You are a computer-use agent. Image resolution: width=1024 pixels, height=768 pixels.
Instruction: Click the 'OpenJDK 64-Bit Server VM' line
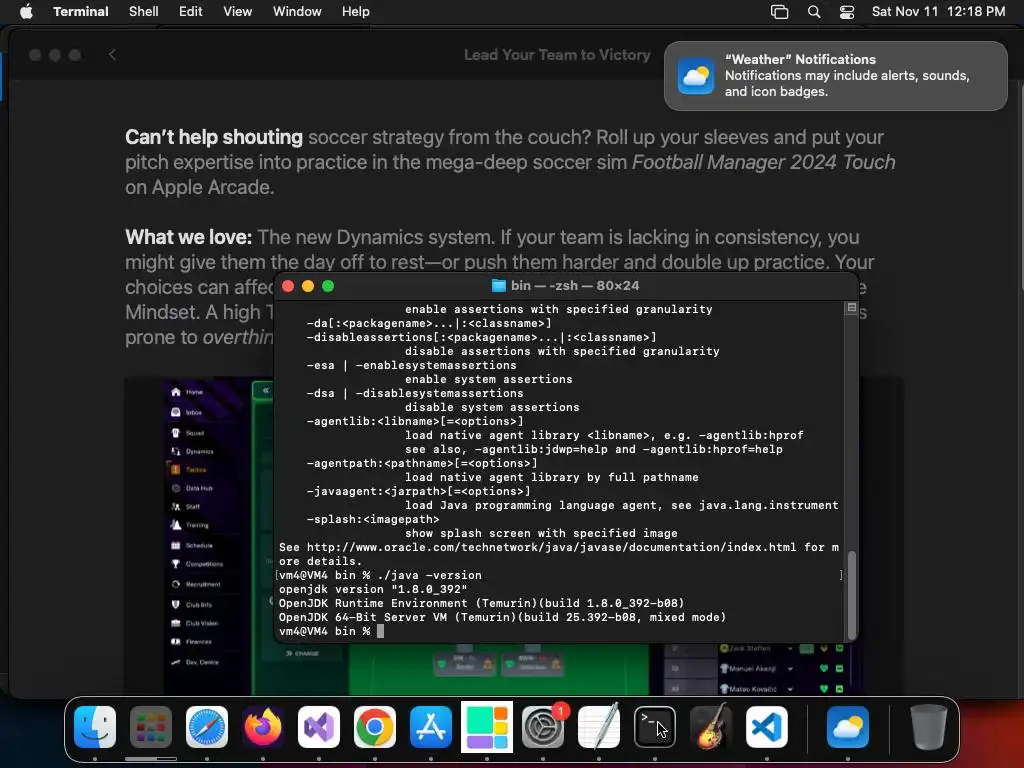(x=502, y=617)
